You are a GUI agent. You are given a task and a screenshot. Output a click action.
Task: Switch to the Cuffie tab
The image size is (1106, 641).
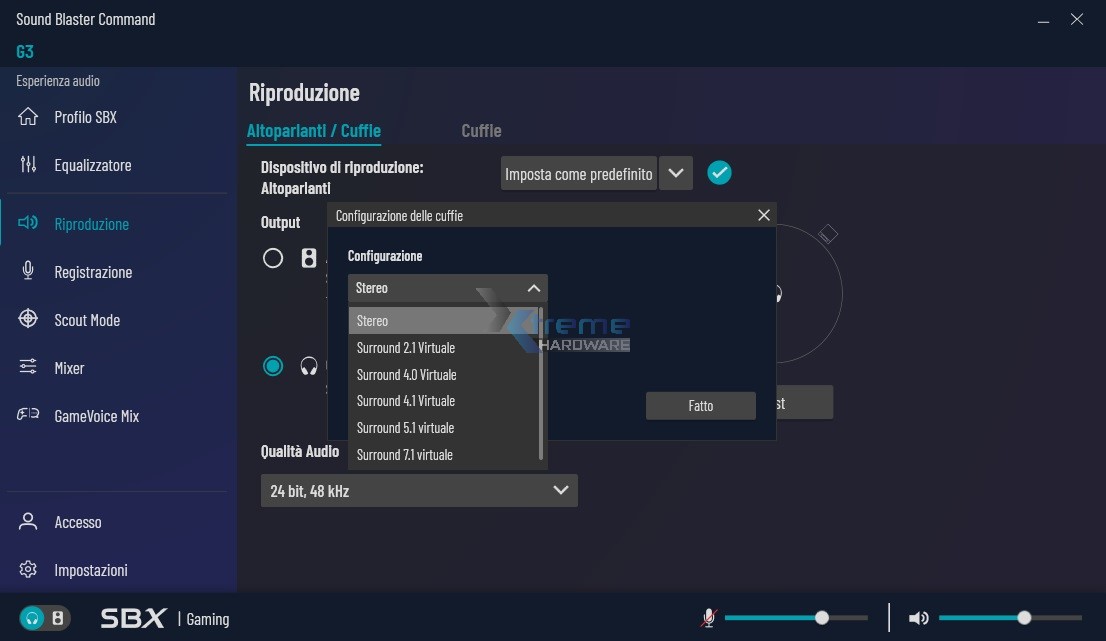[481, 131]
